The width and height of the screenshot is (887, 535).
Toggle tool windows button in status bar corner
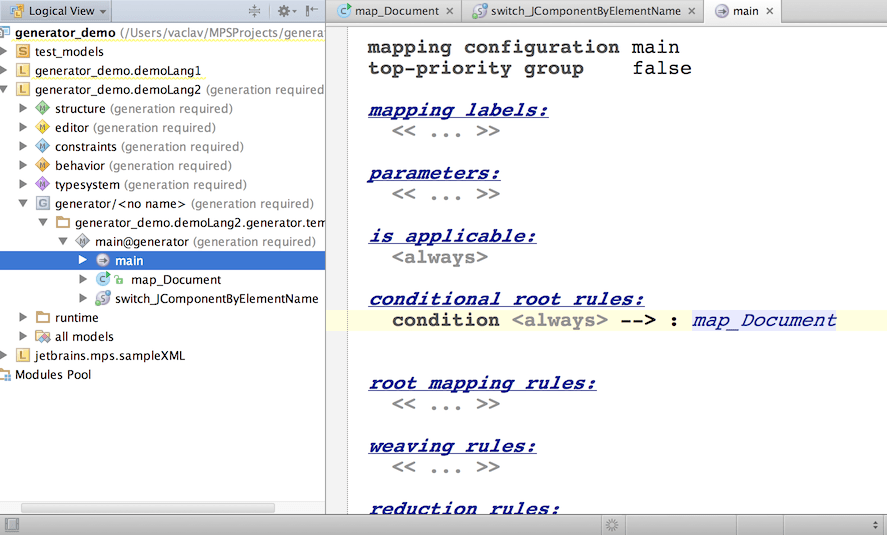click(x=11, y=525)
